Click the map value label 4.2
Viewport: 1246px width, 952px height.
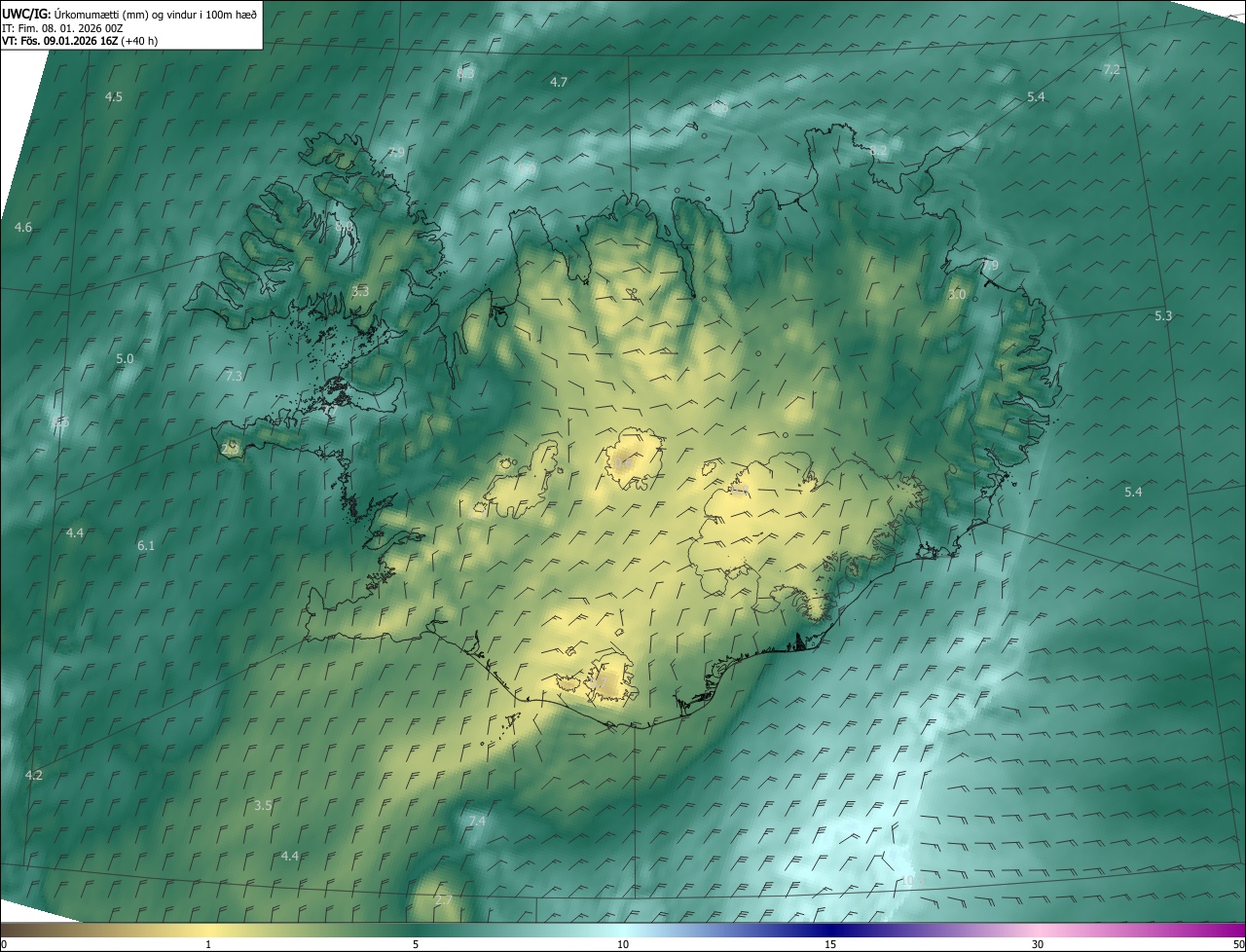point(34,776)
